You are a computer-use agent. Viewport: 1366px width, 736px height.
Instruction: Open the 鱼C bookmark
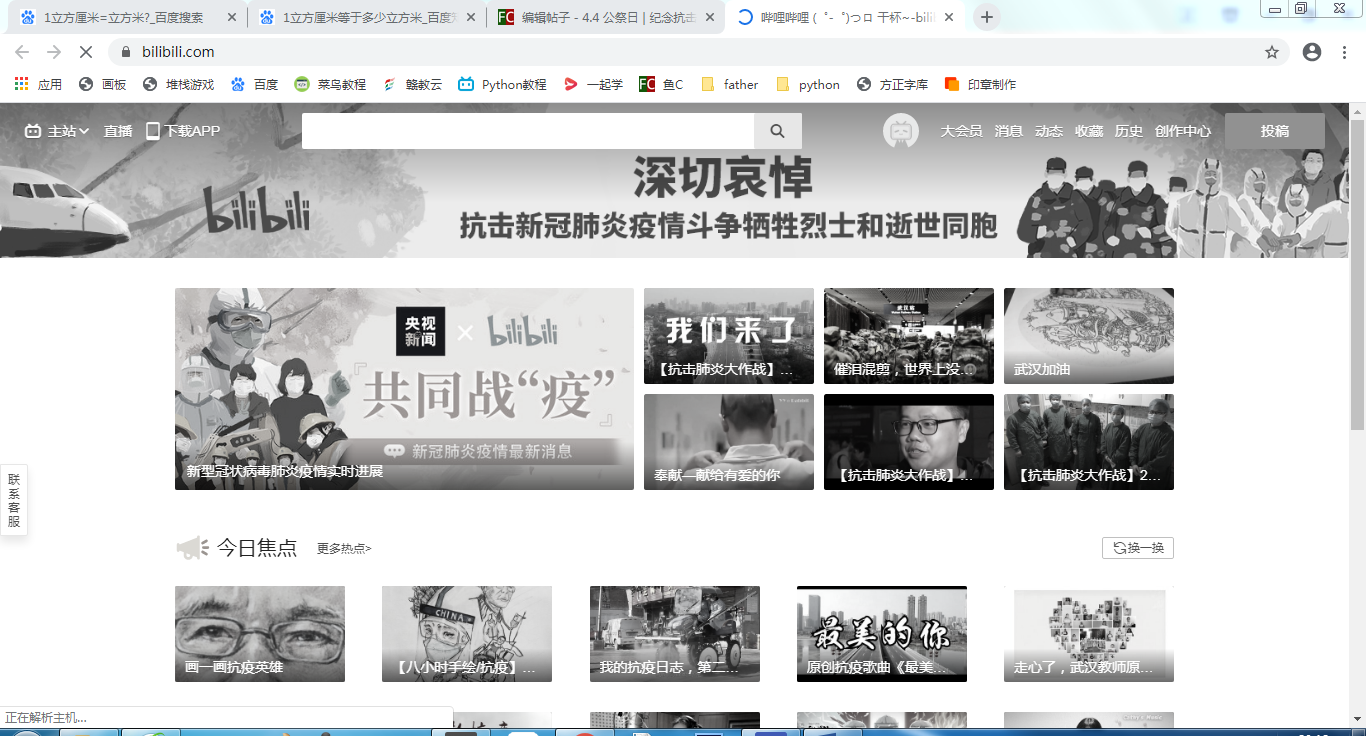click(x=662, y=85)
